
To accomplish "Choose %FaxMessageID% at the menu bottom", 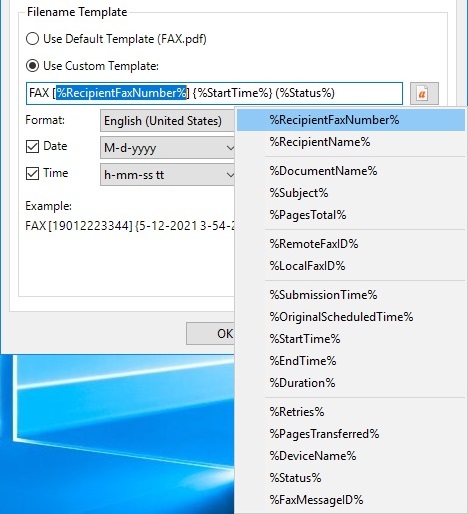I will tap(351, 500).
